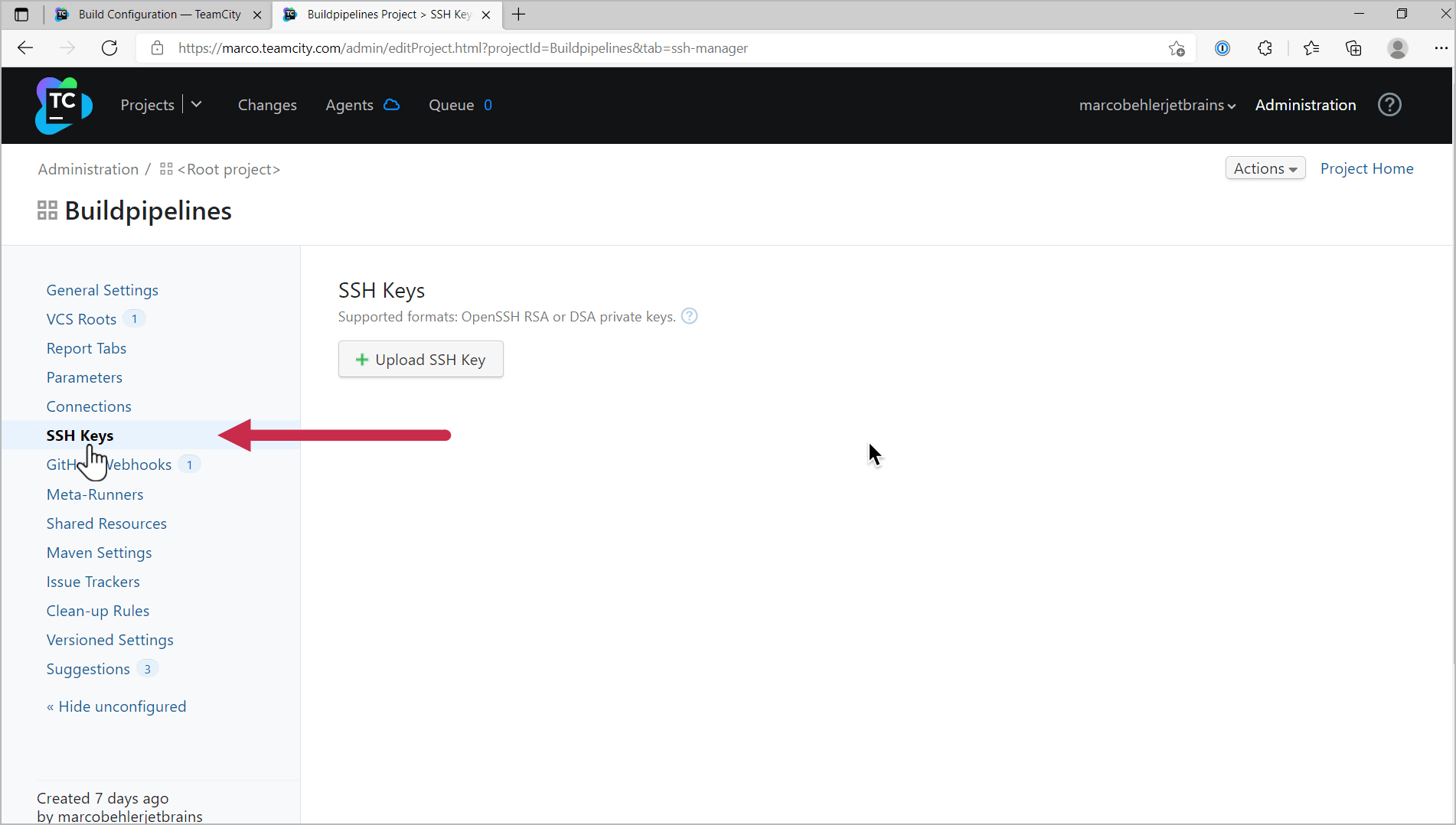This screenshot has width=1456, height=825.
Task: Click the browser extensions puzzle icon
Action: pos(1265,47)
